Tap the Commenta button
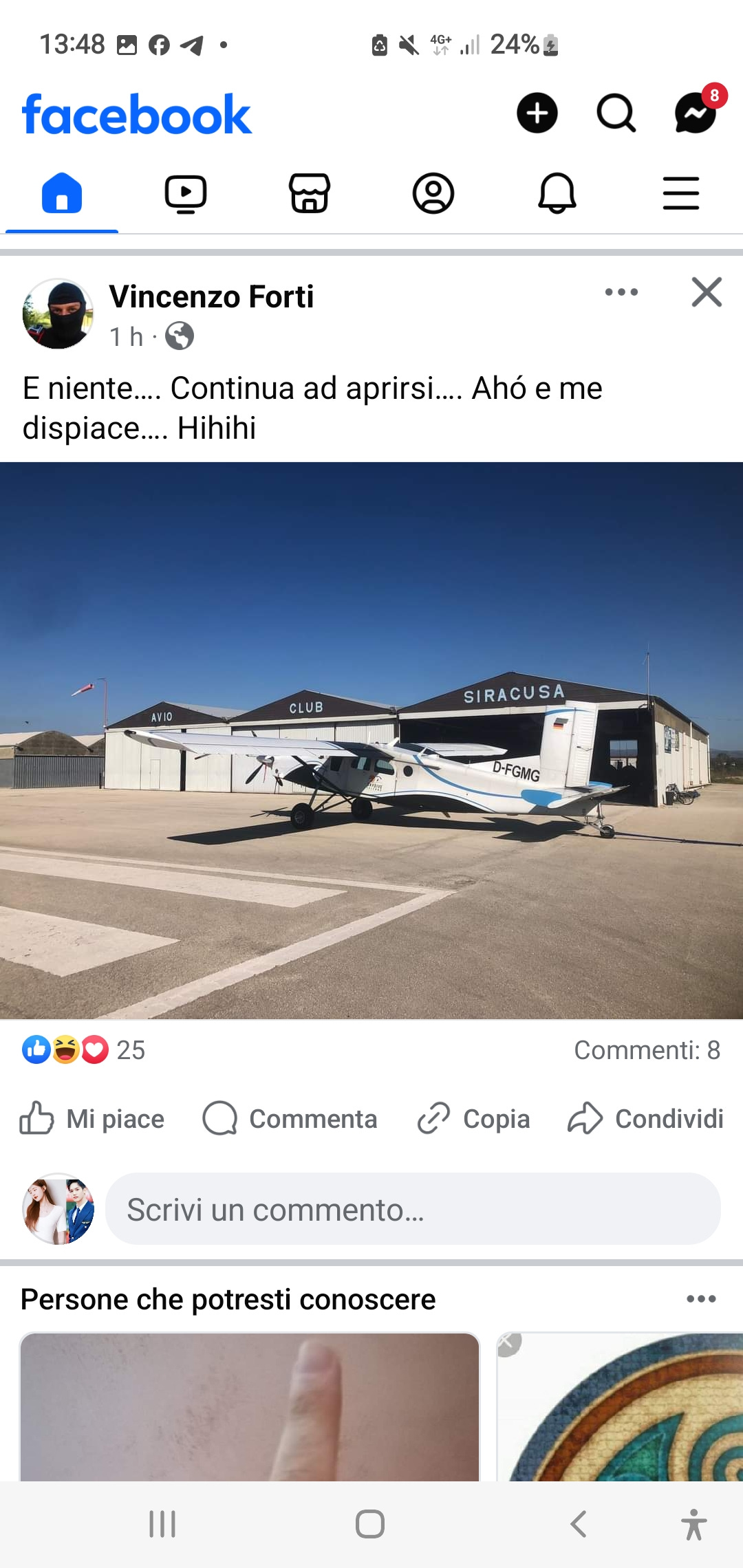Viewport: 743px width, 1568px height. 290,1119
